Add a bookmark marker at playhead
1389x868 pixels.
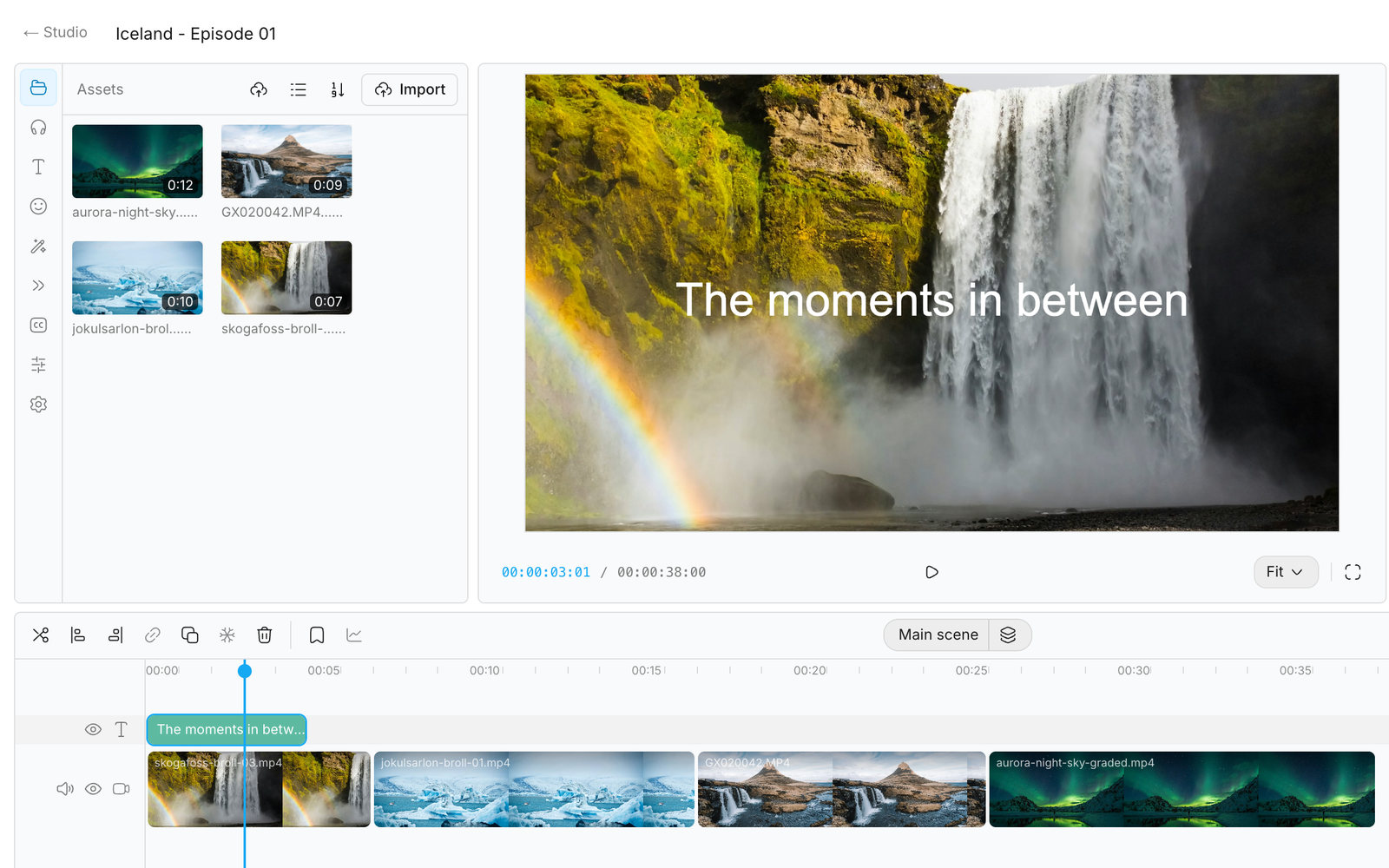pyautogui.click(x=317, y=635)
